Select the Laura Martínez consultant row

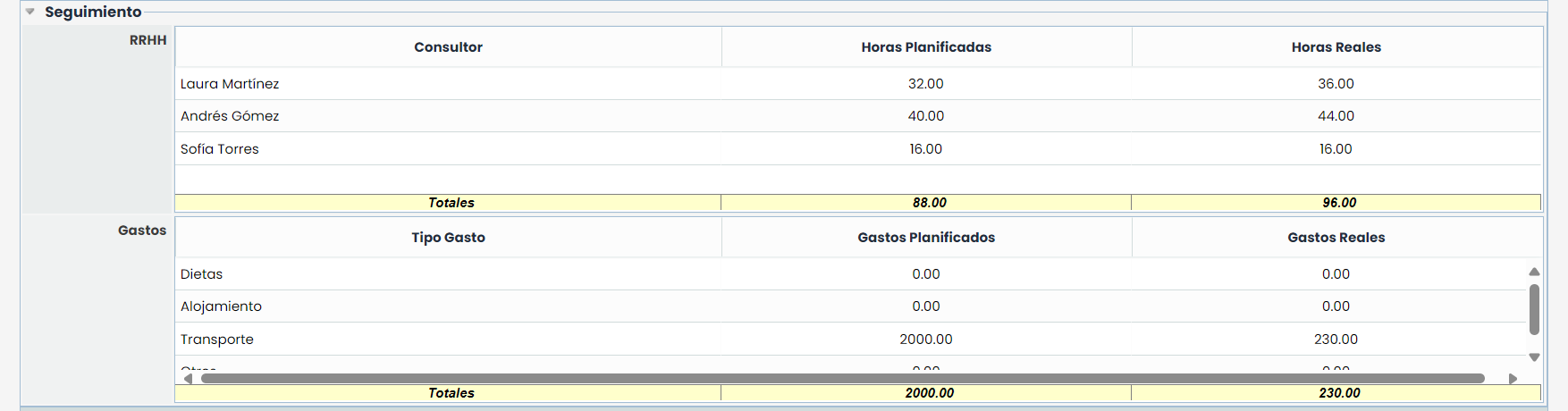(230, 84)
